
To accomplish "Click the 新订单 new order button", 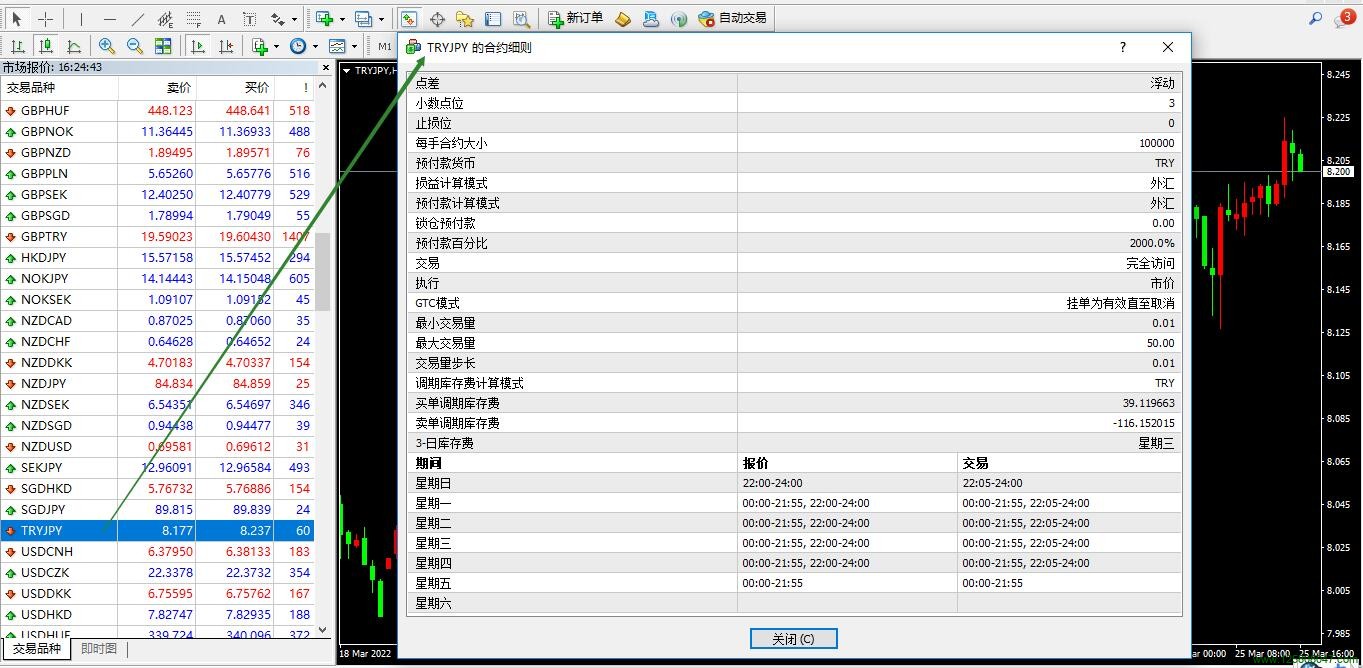I will pyautogui.click(x=576, y=18).
